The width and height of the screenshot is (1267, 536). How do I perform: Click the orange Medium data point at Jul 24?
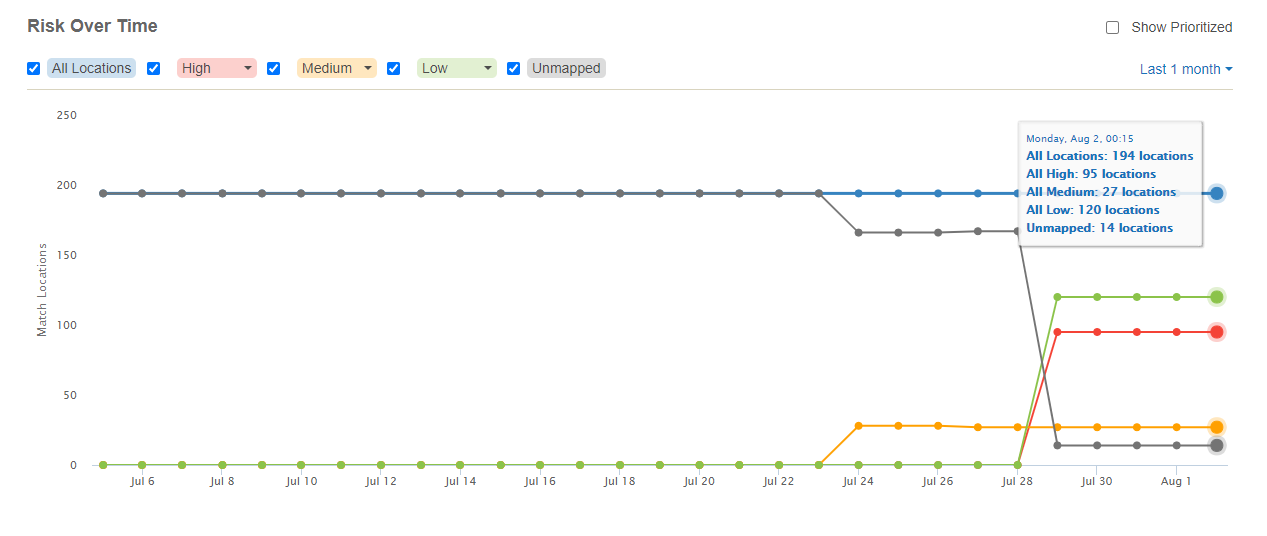point(858,426)
